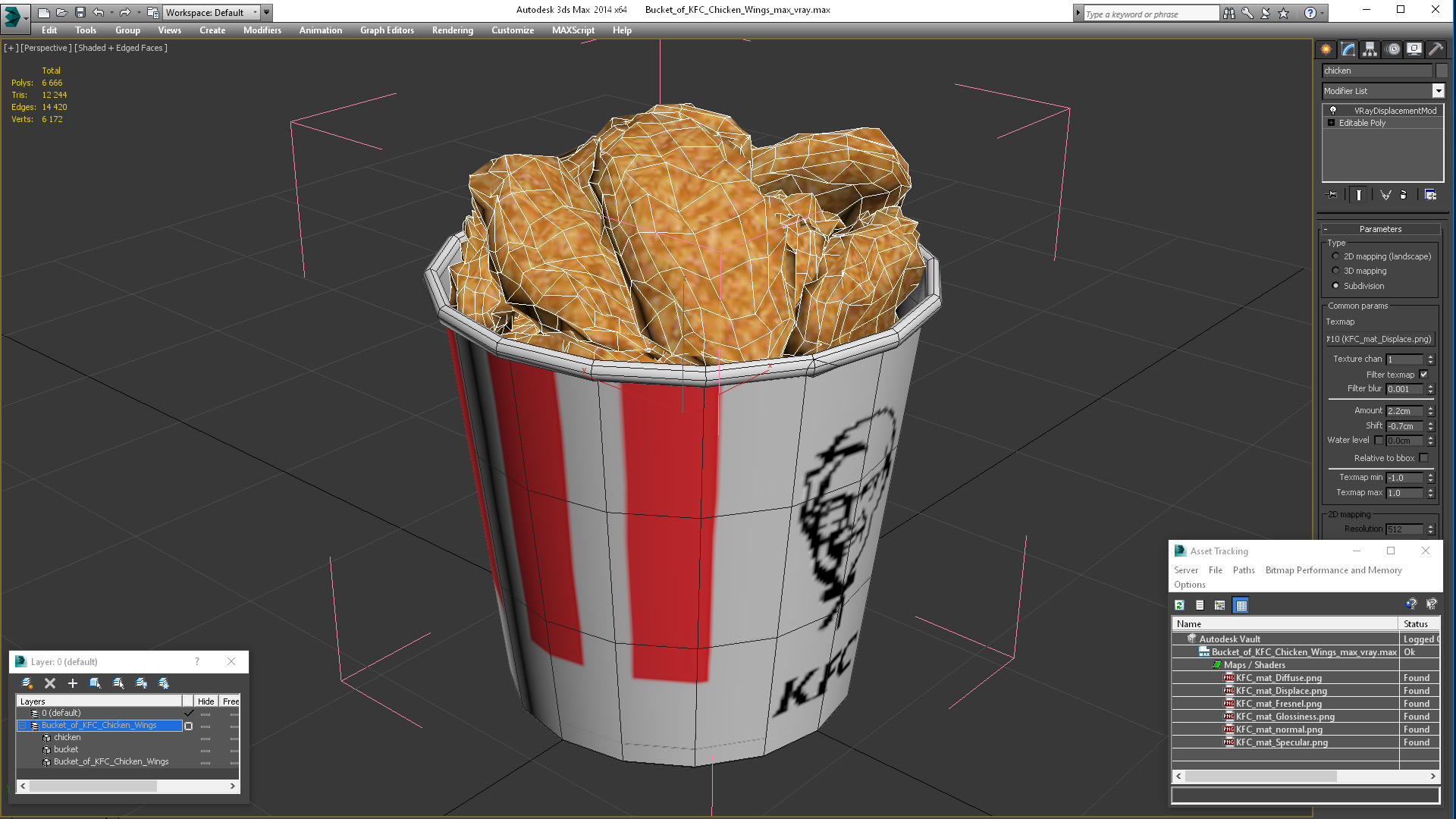Click Create New Layer icon in Layer dialog
This screenshot has width=1456, height=819.
pyautogui.click(x=27, y=683)
